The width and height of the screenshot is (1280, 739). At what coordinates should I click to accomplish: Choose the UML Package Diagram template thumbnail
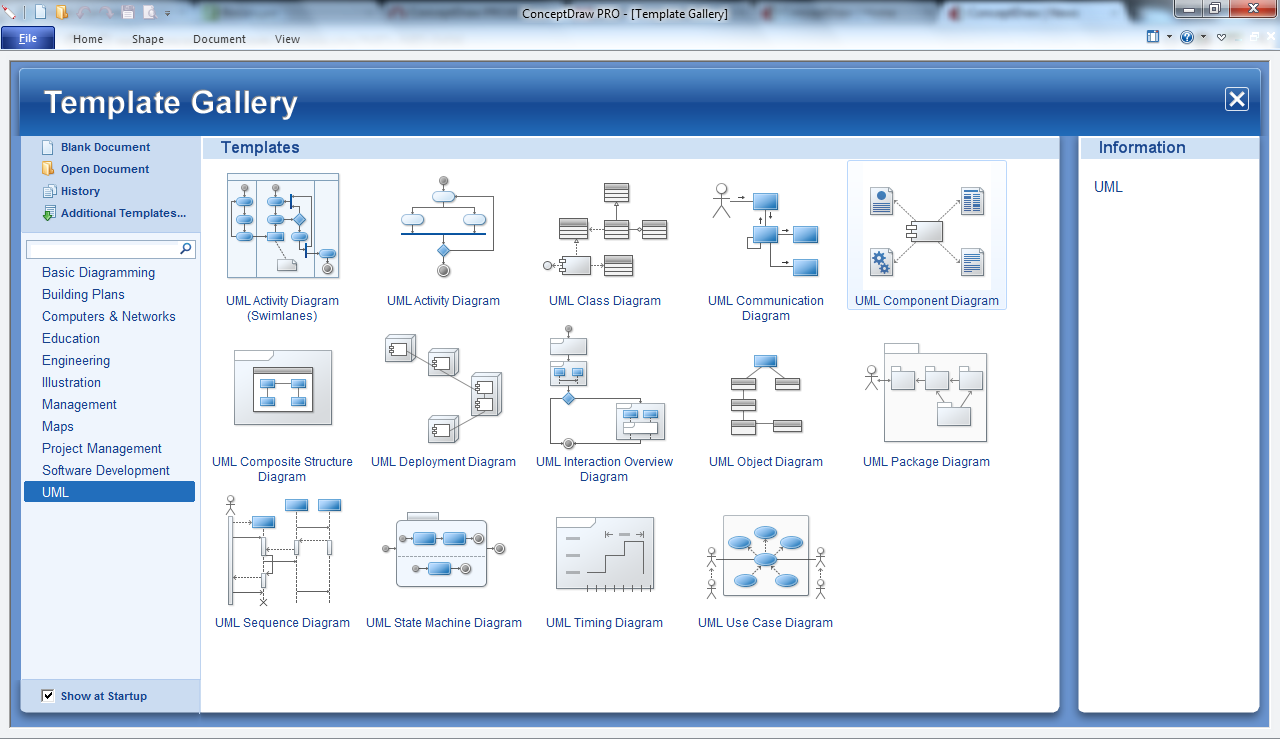[927, 392]
